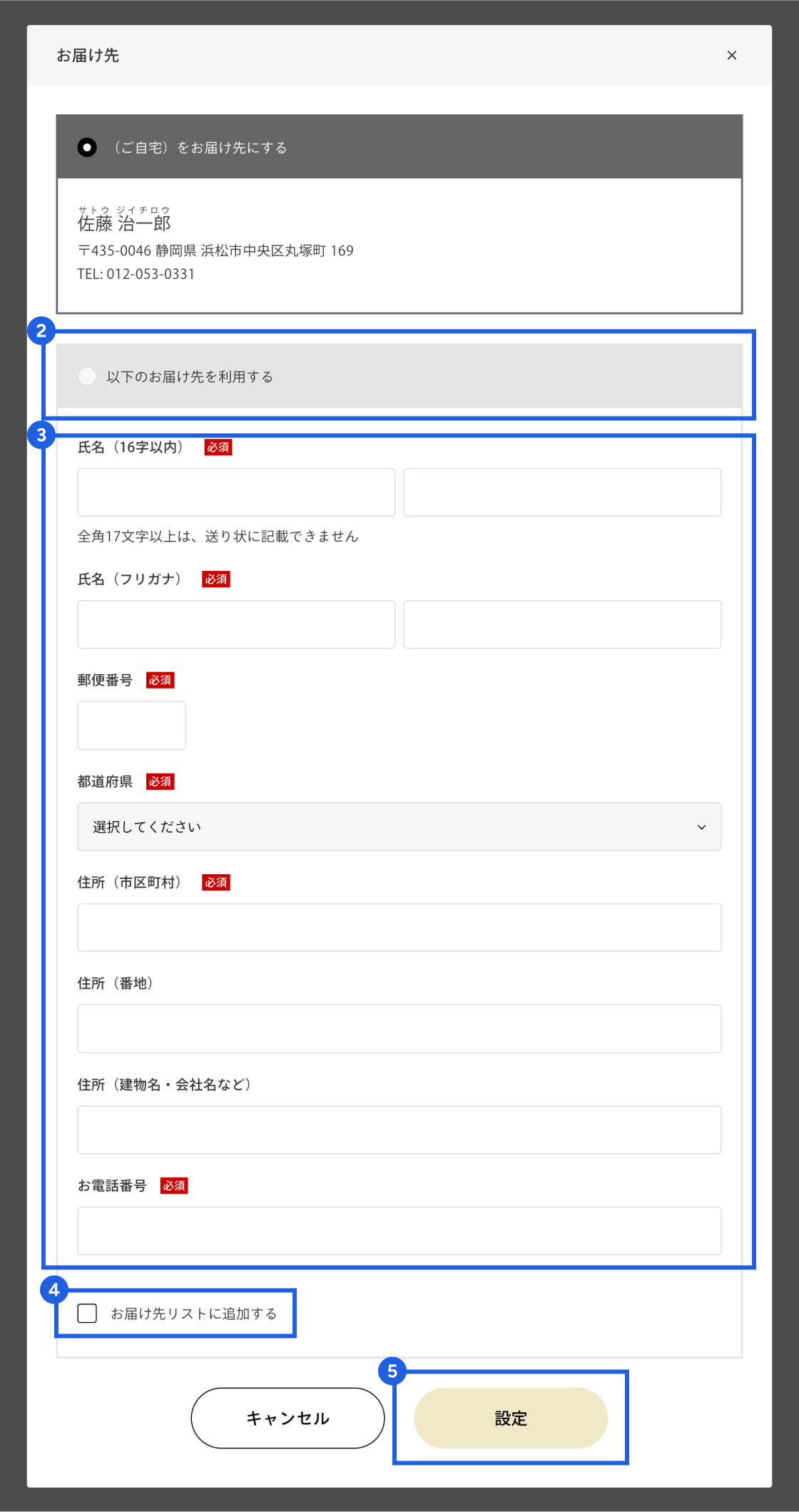Select the ご自宅をお届け先にする radio button
Viewport: 799px width, 1512px height.
click(87, 147)
